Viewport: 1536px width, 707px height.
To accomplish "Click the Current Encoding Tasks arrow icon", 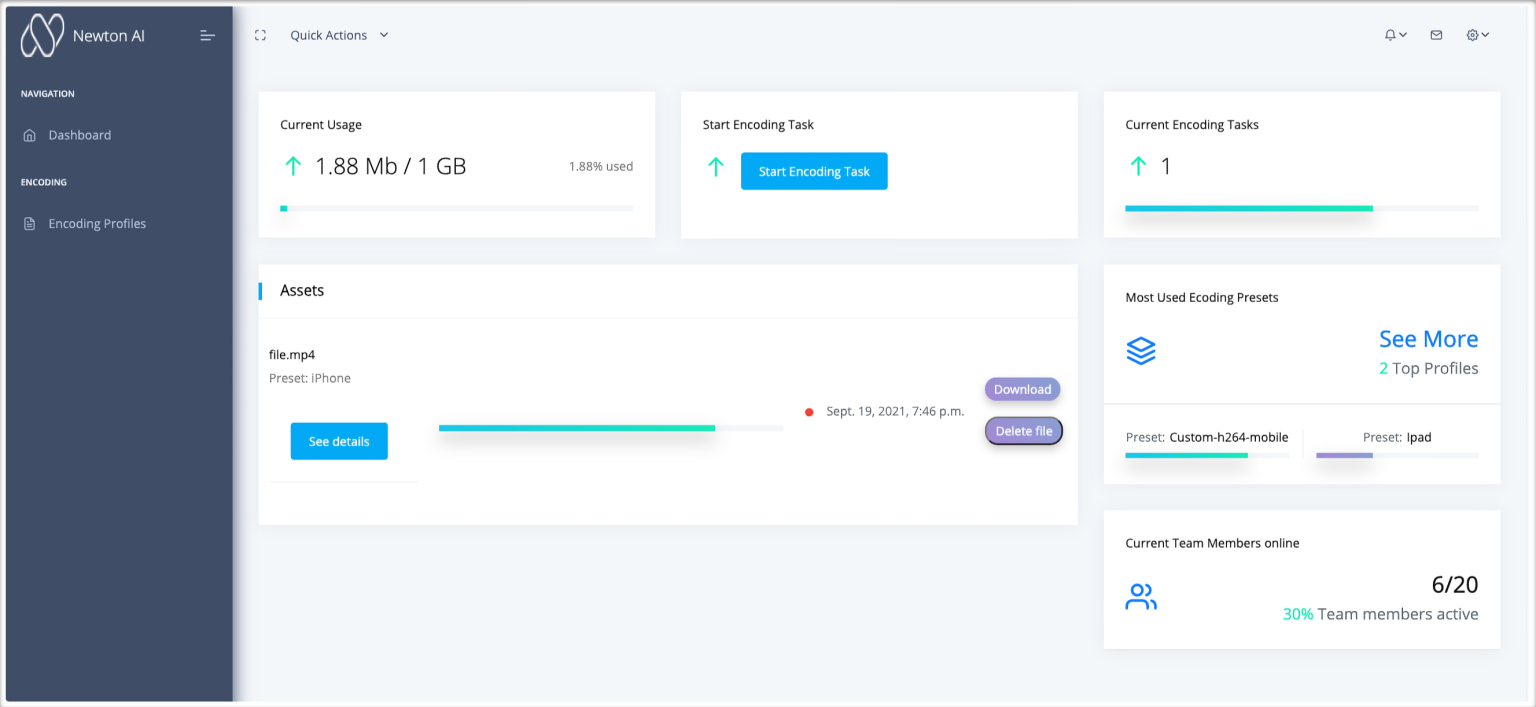I will tap(1138, 167).
